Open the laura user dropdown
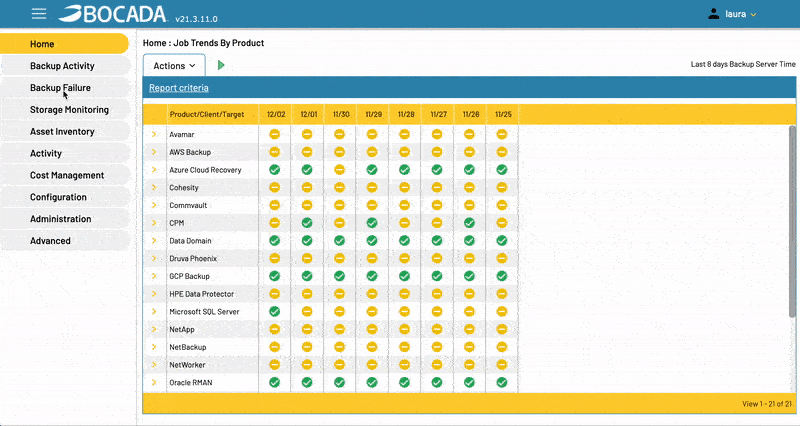This screenshot has height=426, width=800. click(740, 14)
